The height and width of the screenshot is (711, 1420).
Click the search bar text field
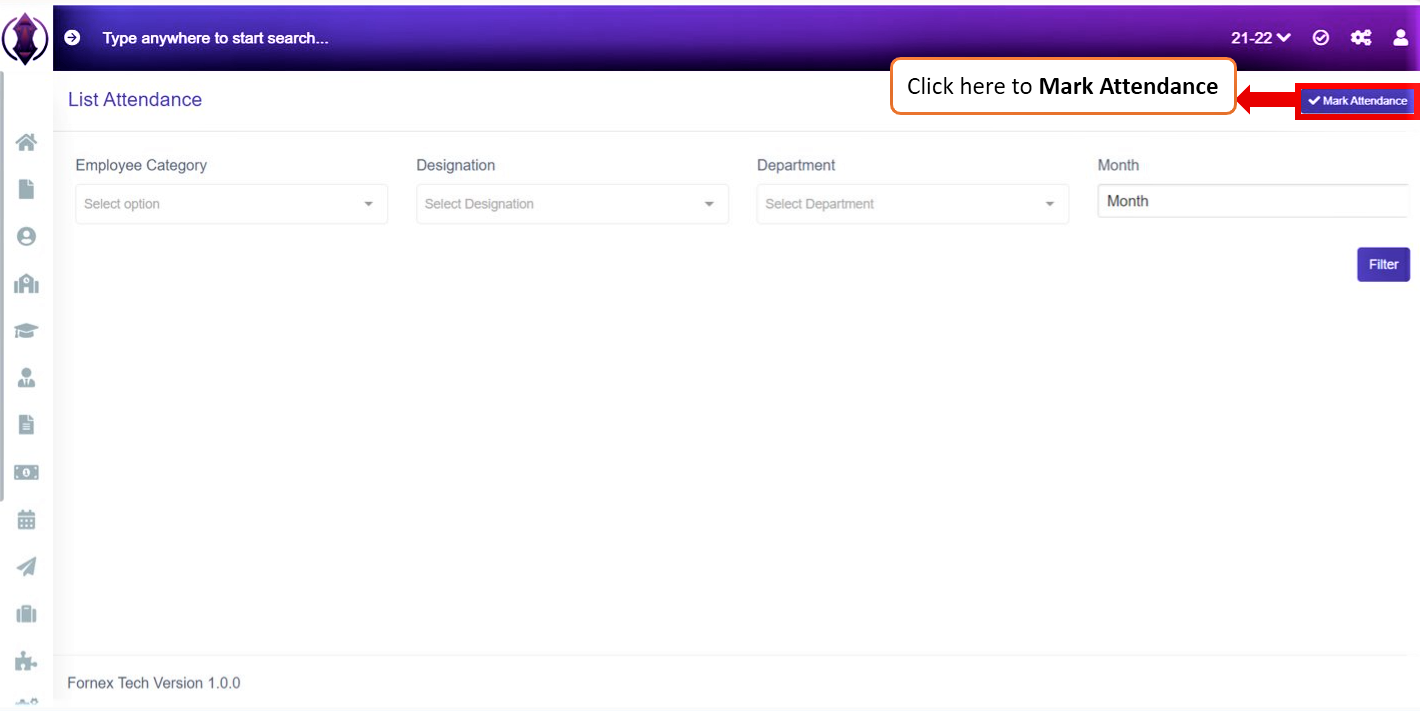[215, 38]
